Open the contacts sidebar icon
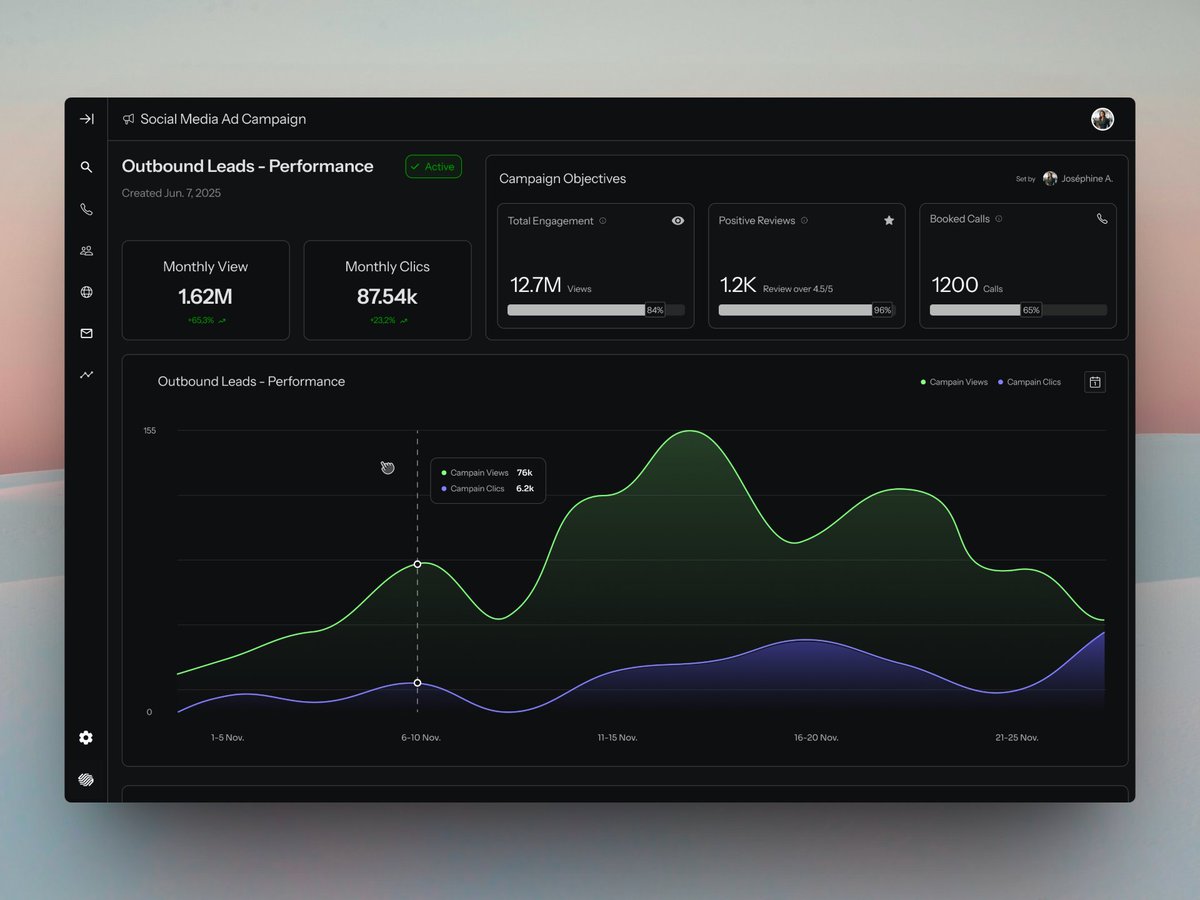Viewport: 1200px width, 900px height. coord(86,250)
